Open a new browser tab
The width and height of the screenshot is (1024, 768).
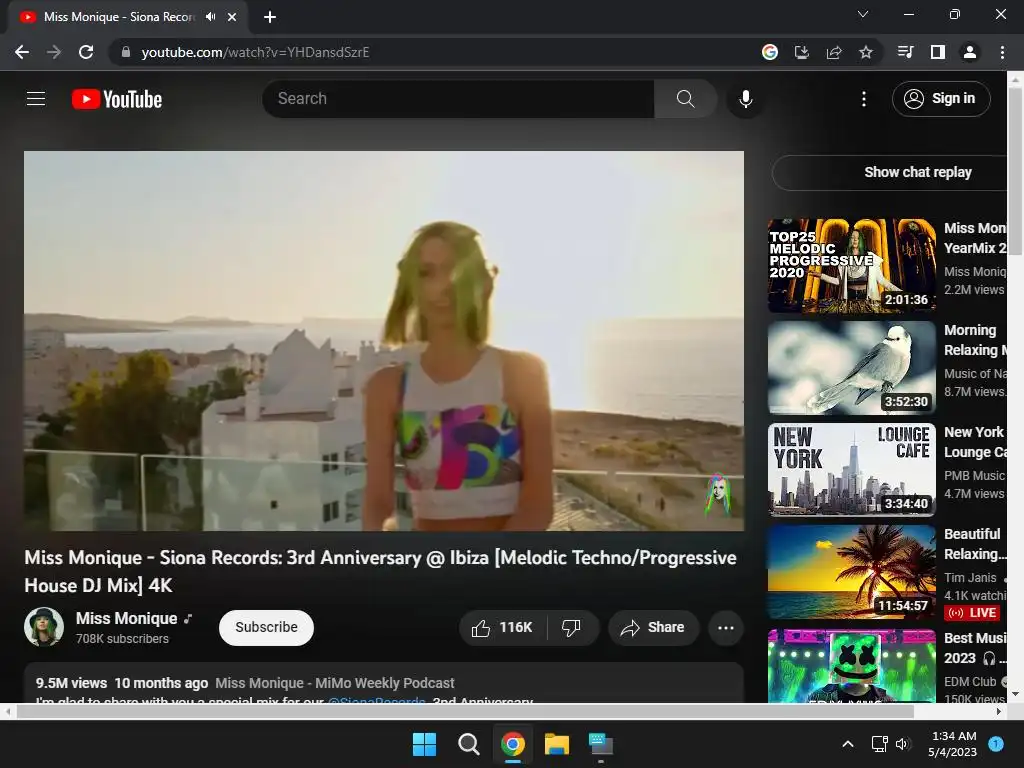click(x=270, y=17)
